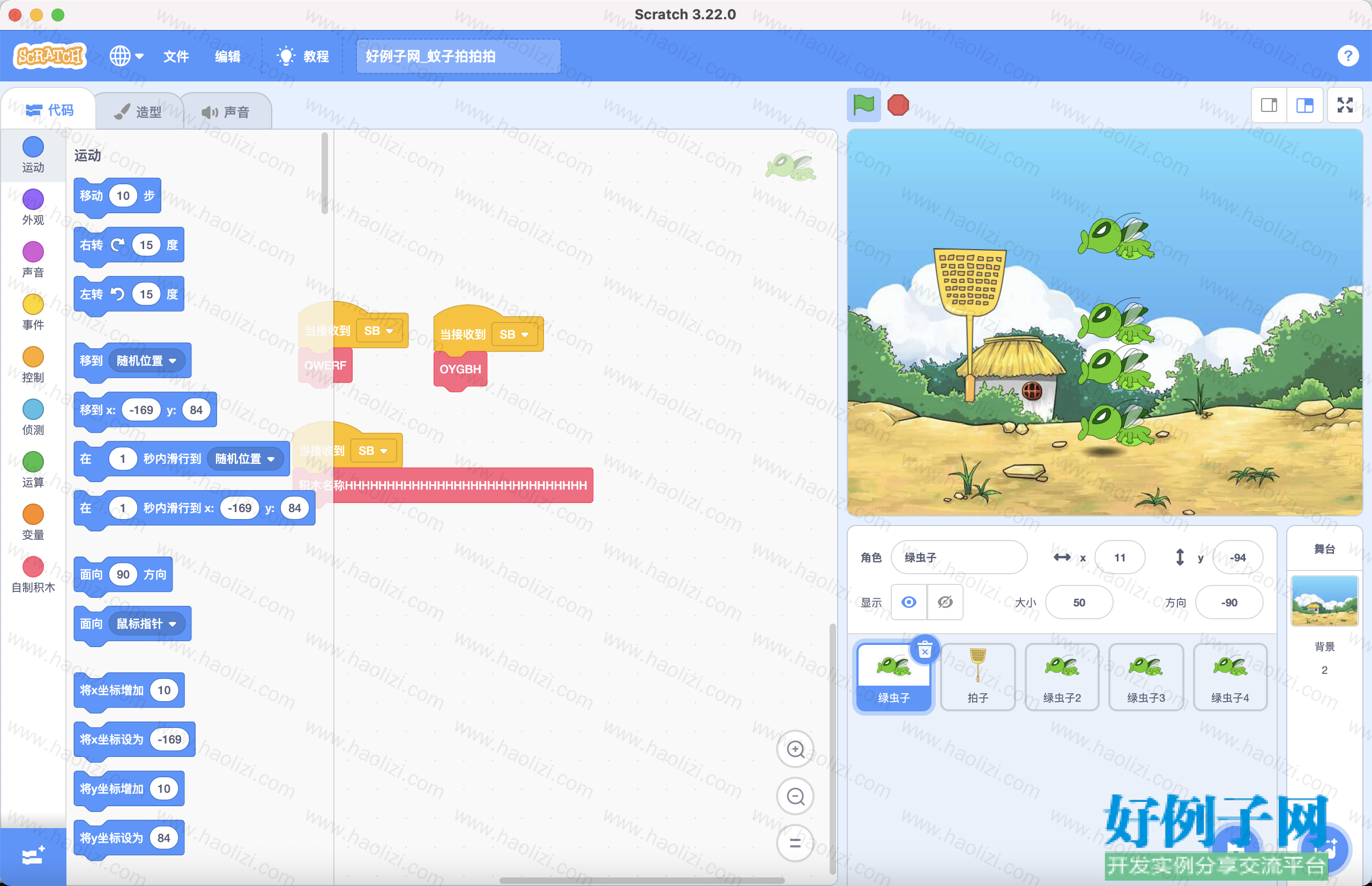This screenshot has width=1372, height=886.
Task: Open the 编辑 menu
Action: click(227, 56)
